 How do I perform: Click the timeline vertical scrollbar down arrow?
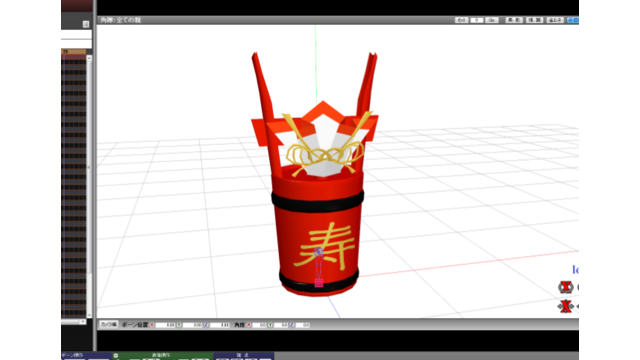click(x=89, y=315)
